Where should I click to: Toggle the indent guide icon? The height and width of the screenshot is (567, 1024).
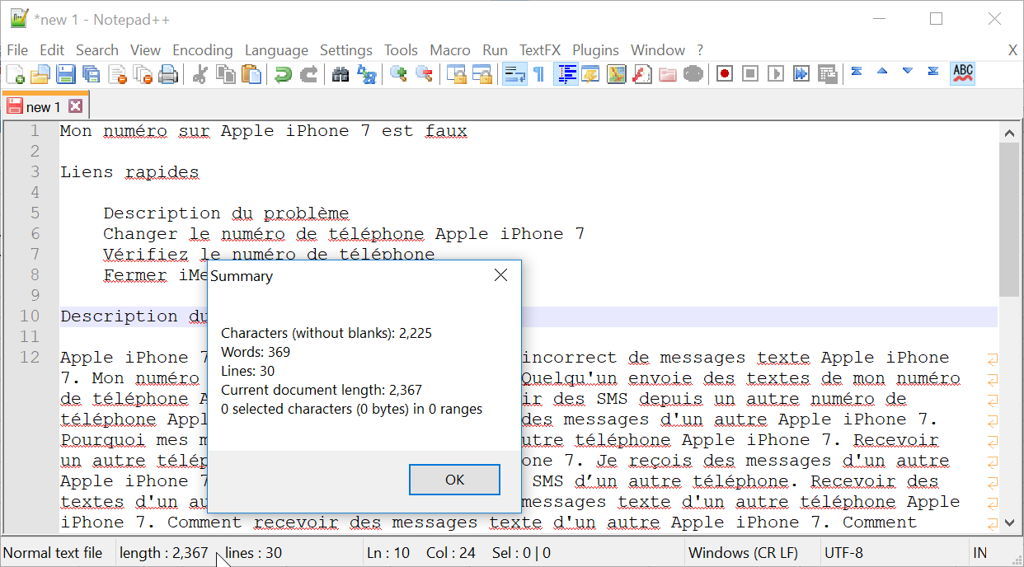tap(566, 74)
